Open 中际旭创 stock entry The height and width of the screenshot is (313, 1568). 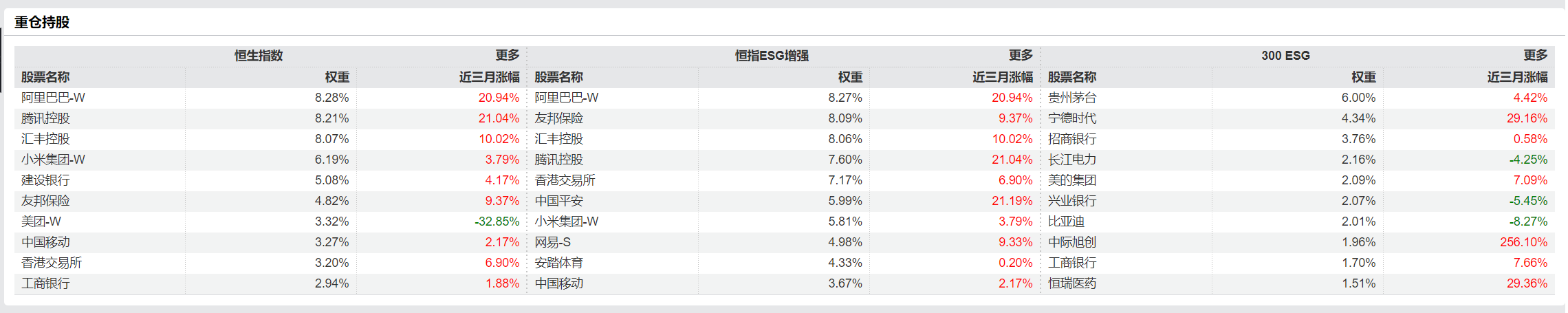pyautogui.click(x=1072, y=242)
